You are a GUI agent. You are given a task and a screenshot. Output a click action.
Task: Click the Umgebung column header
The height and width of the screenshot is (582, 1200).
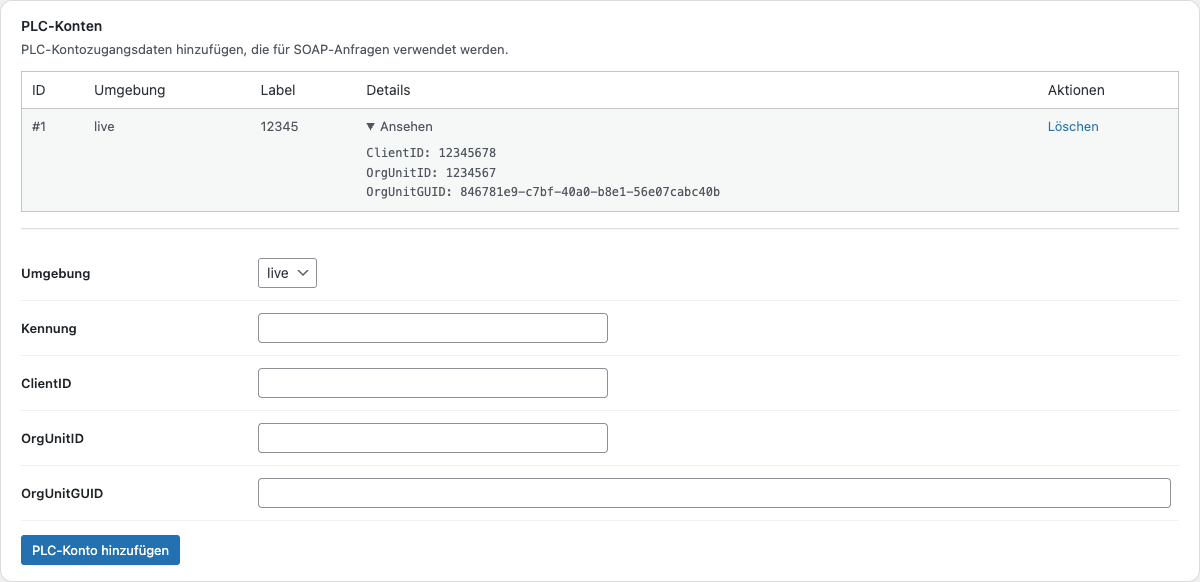coord(121,89)
